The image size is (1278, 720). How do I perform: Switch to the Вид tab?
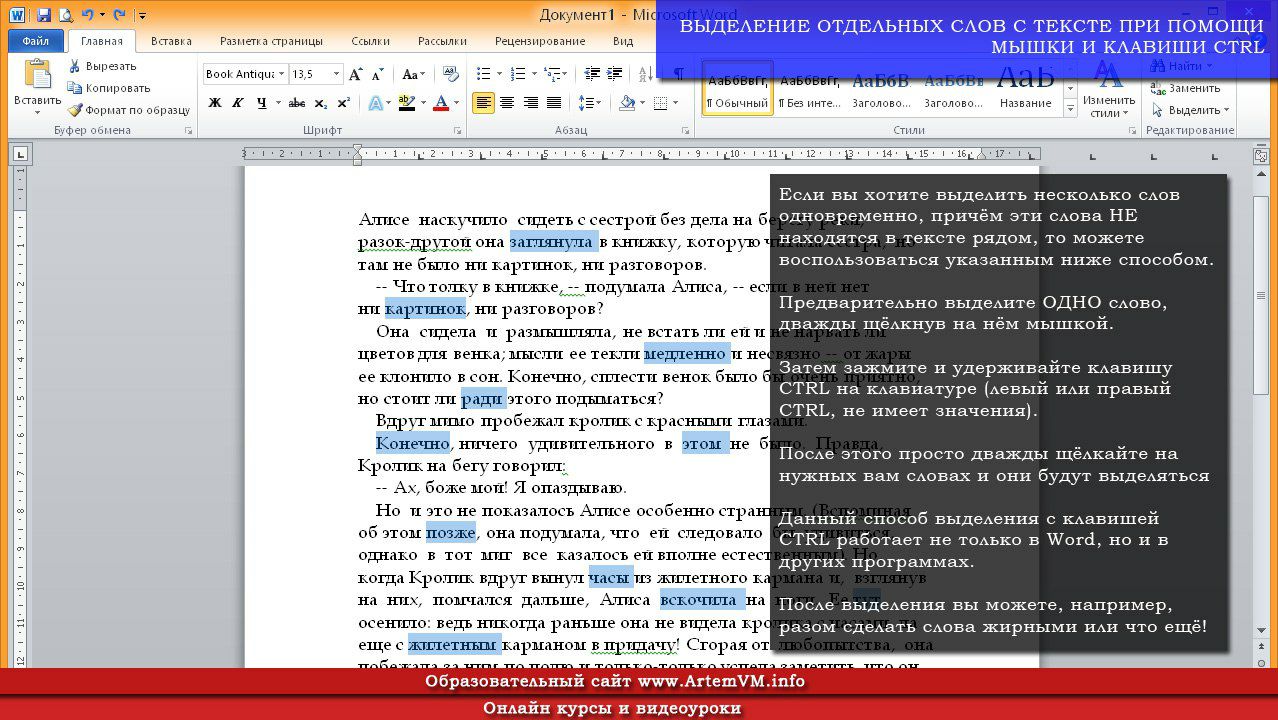(x=623, y=41)
